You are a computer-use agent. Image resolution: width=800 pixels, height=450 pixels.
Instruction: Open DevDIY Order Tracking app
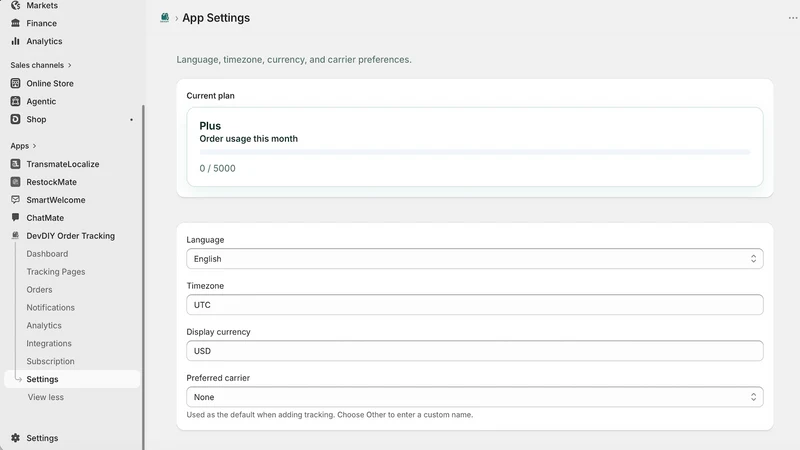click(x=70, y=236)
